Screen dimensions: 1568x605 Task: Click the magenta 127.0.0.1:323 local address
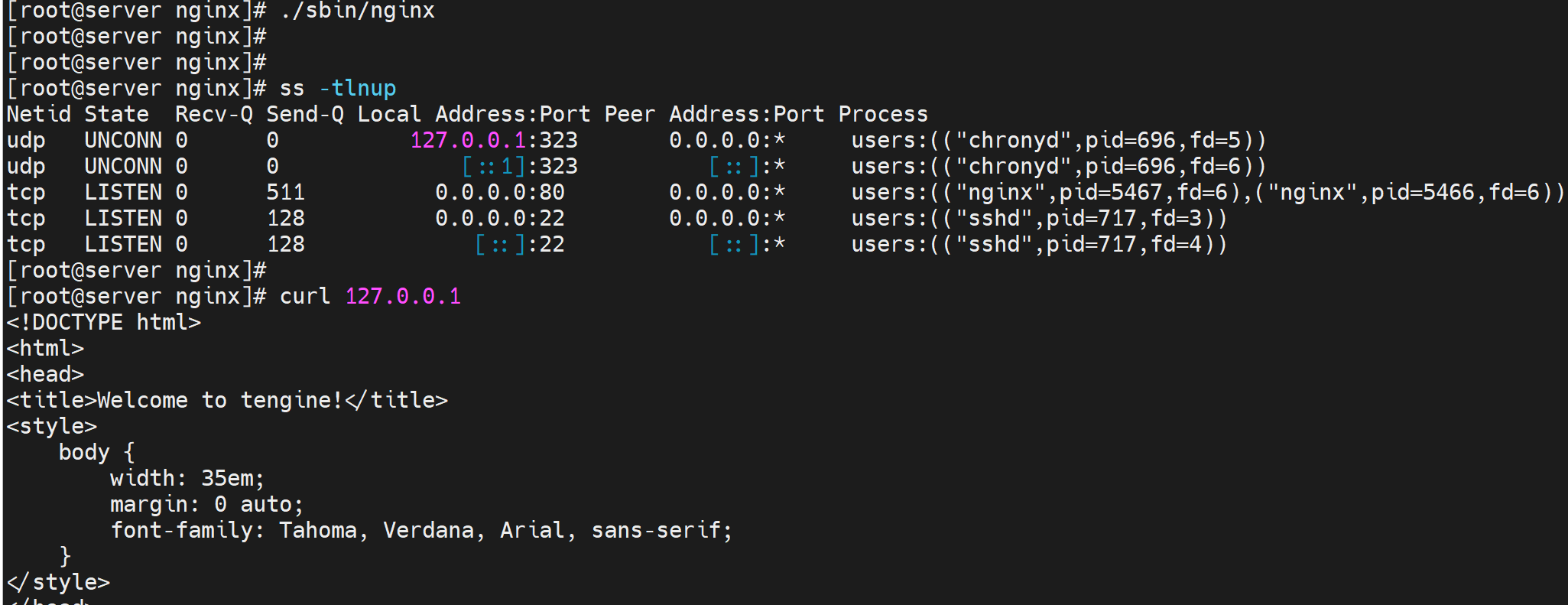coord(493,141)
